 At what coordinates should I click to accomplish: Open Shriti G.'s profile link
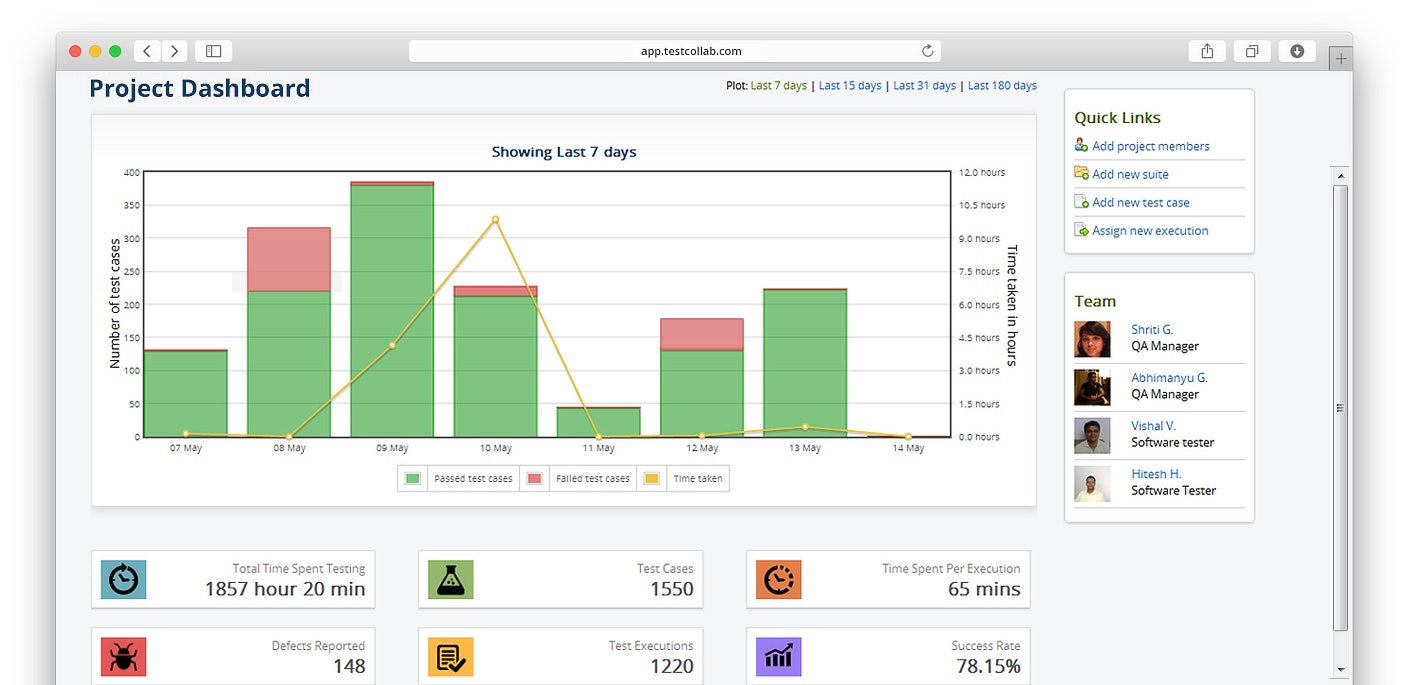coord(1152,329)
